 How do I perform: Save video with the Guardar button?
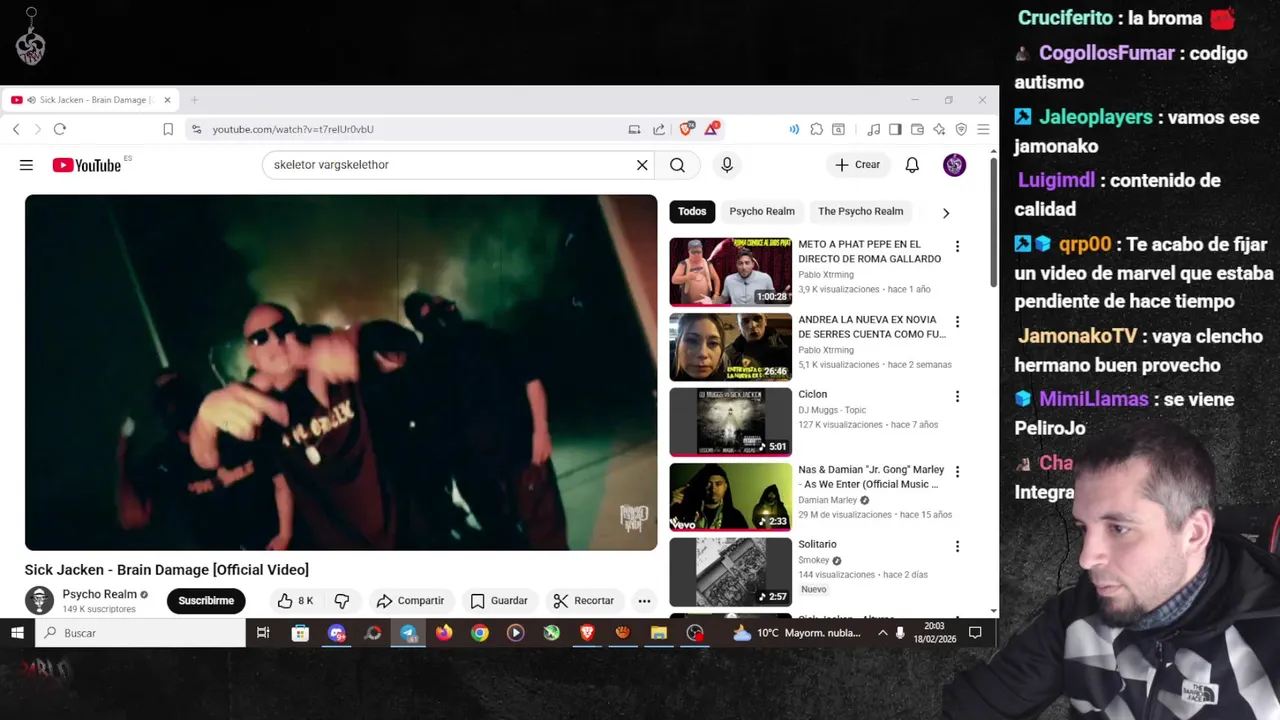click(x=499, y=601)
